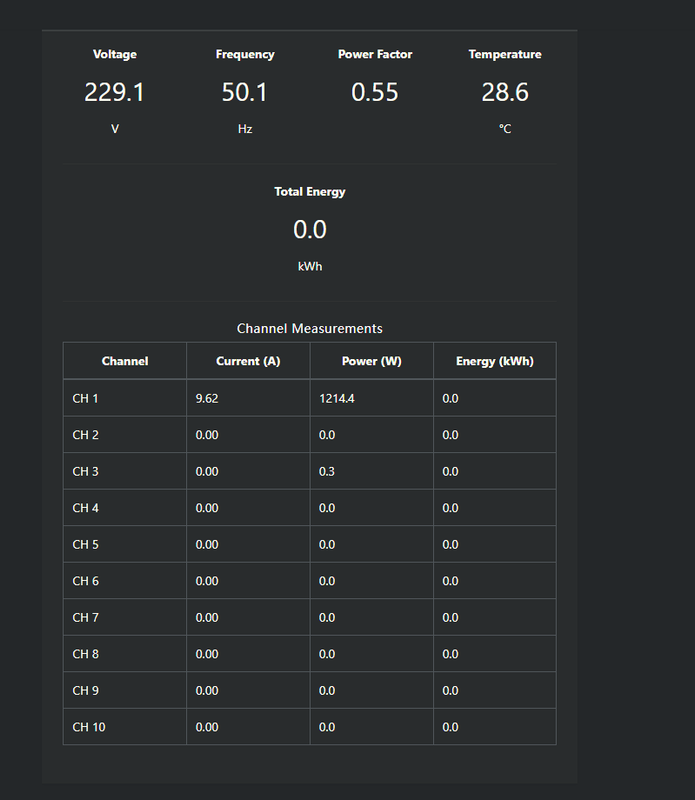Screen dimensions: 695x800
Task: Click the CH 10 current cell
Action: pyautogui.click(x=248, y=727)
